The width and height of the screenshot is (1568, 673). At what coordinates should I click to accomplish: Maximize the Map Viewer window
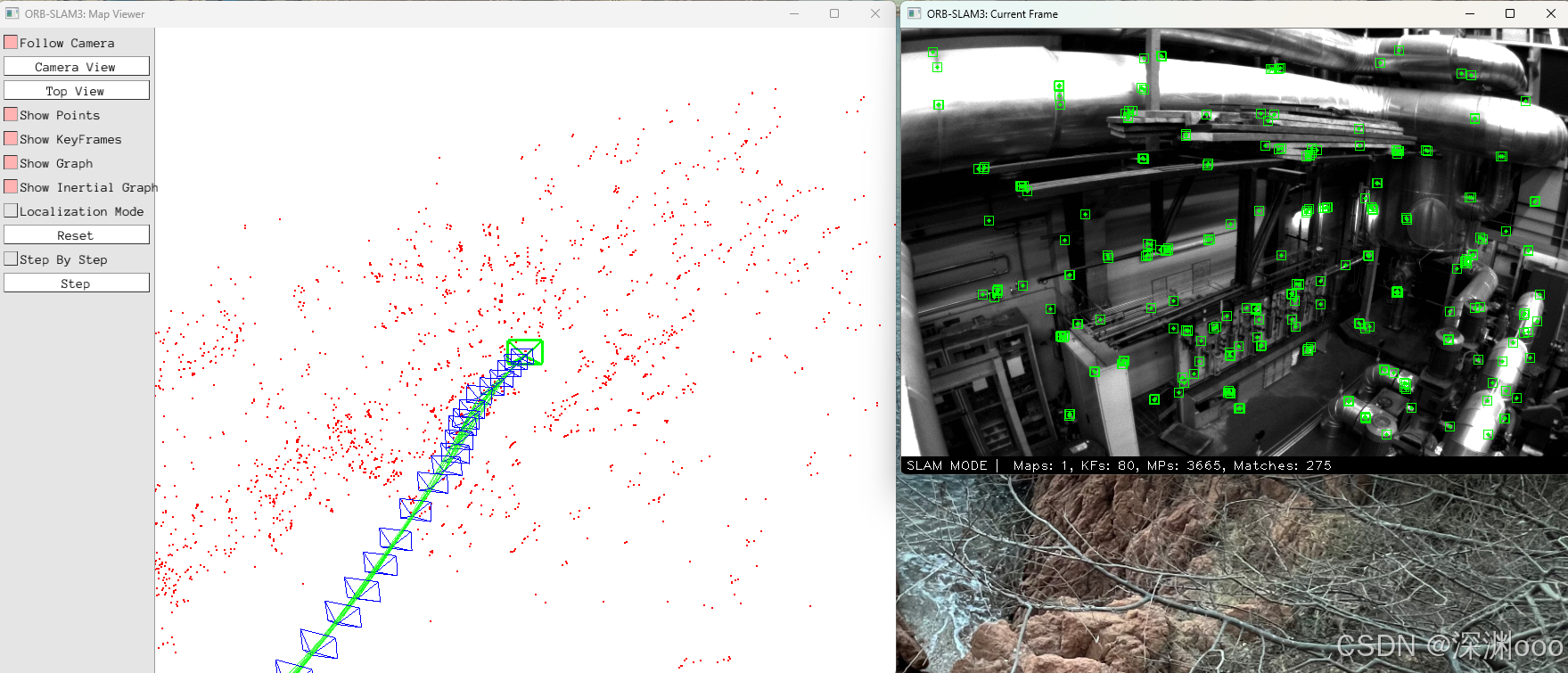coord(834,13)
